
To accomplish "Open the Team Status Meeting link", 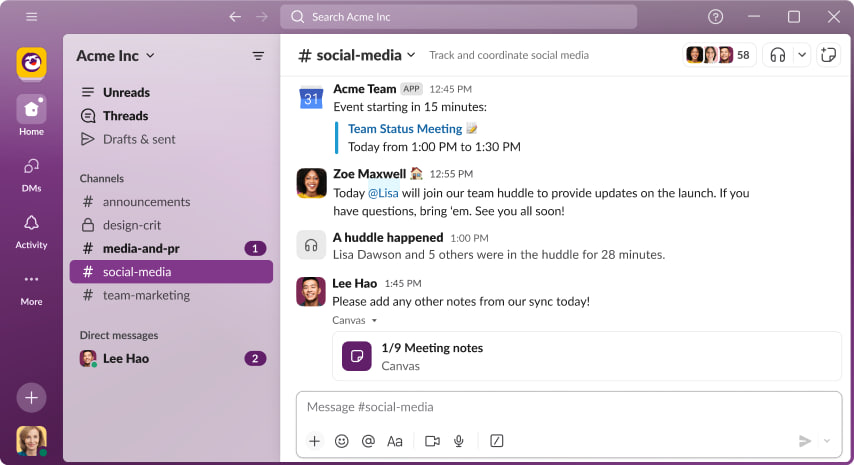I will 405,129.
